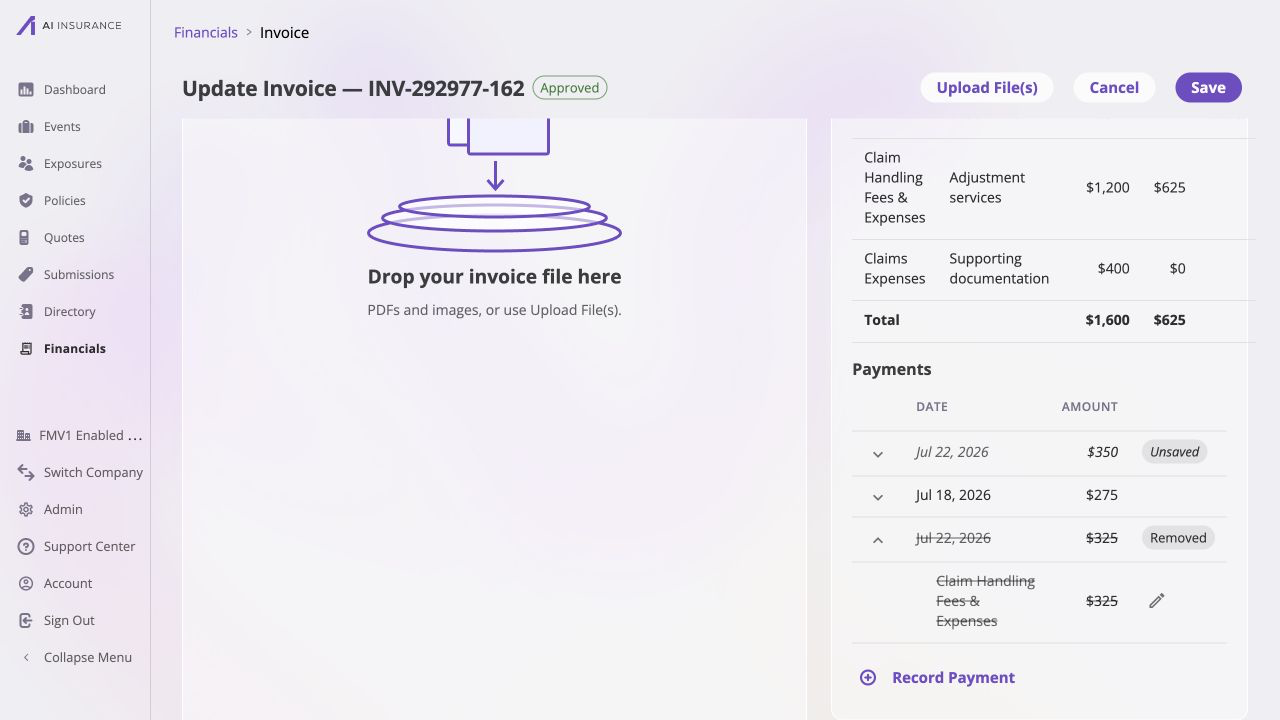The image size is (1280, 720).
Task: Click the Drop your invoice file here heading
Action: (495, 277)
